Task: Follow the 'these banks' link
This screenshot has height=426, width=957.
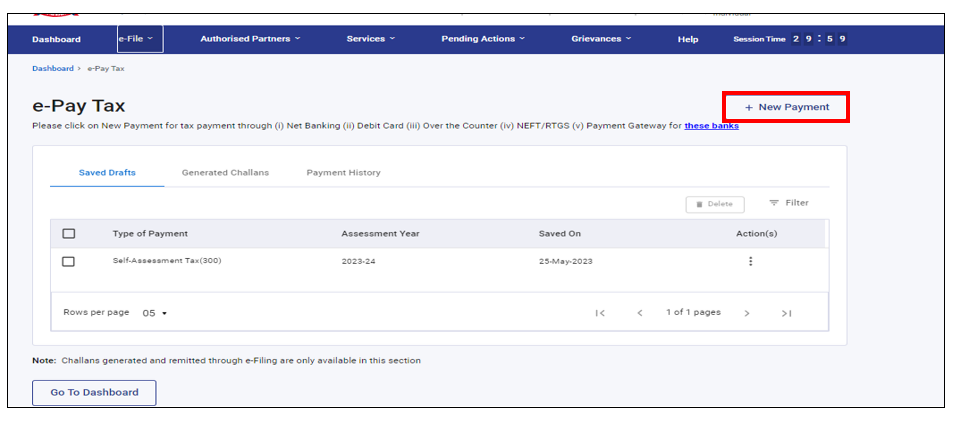Action: coord(711,126)
